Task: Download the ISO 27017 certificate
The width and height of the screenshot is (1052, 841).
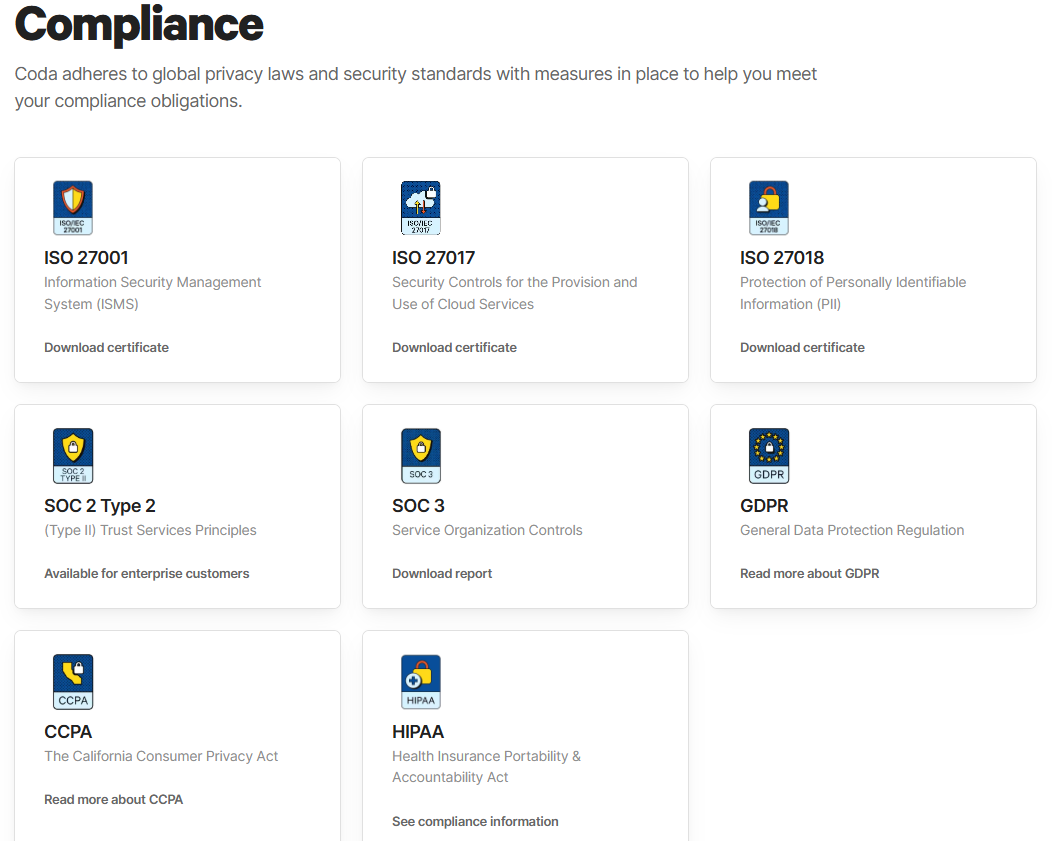Action: pos(454,347)
